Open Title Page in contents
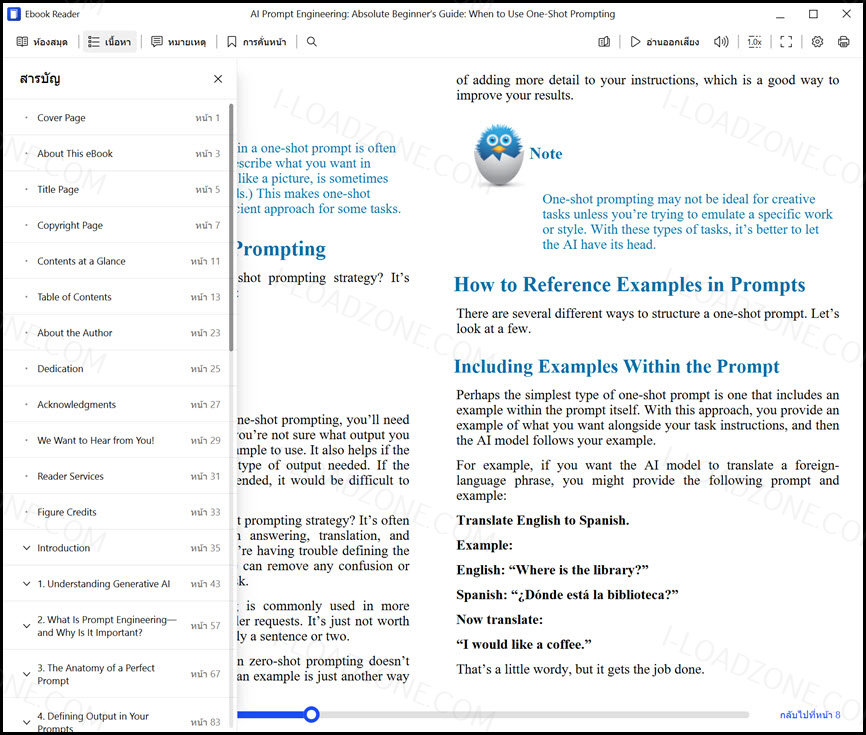 click(118, 189)
